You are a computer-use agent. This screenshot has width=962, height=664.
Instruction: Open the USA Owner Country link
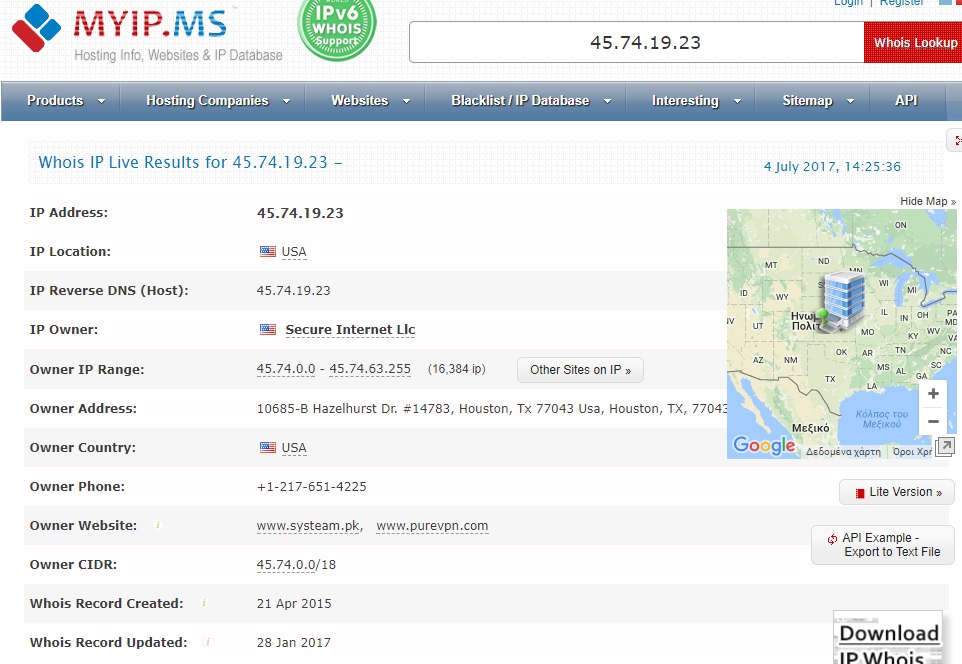(294, 448)
